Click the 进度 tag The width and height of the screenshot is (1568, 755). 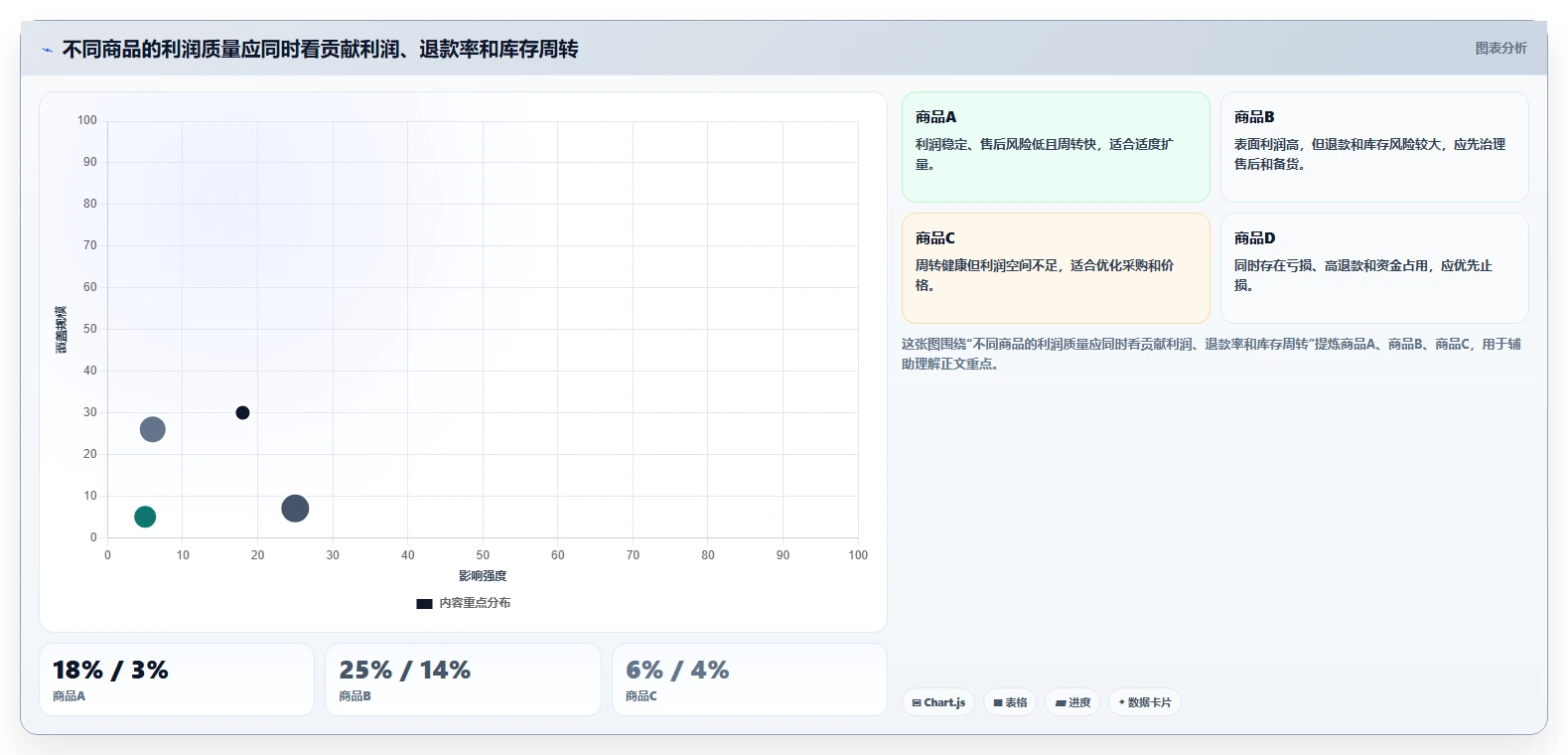[1072, 702]
